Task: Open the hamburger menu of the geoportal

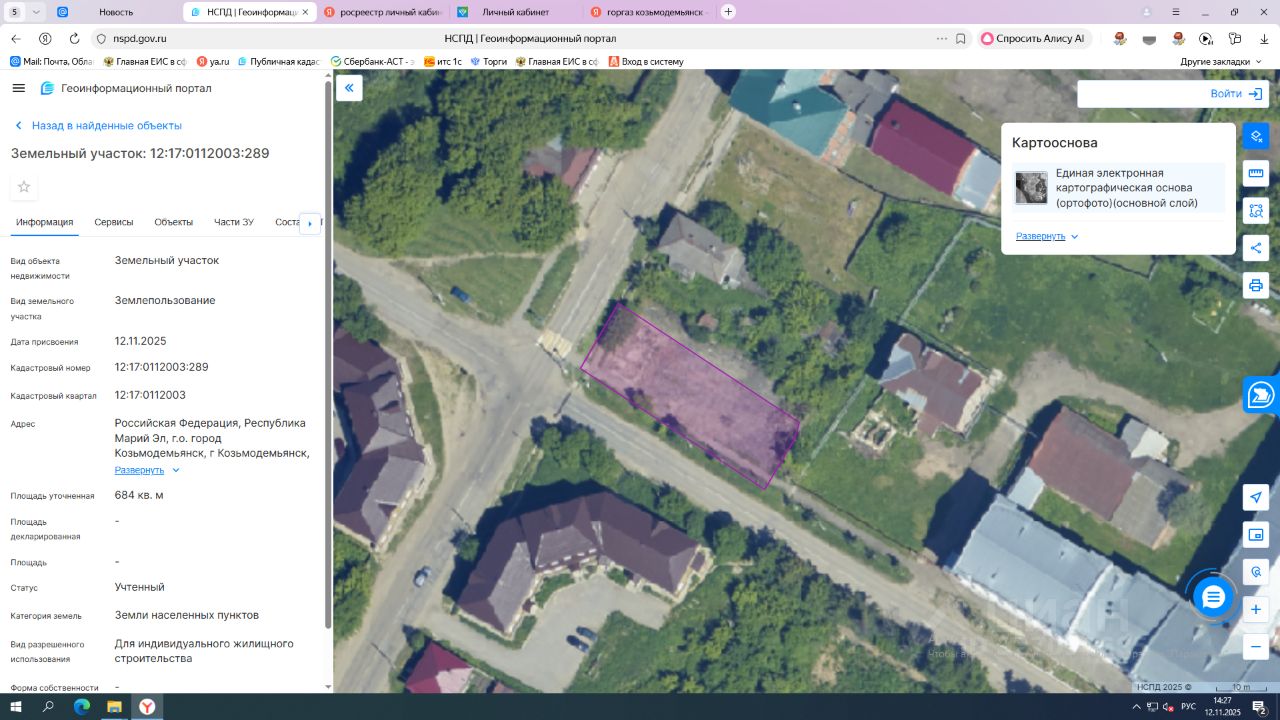Action: (18, 88)
